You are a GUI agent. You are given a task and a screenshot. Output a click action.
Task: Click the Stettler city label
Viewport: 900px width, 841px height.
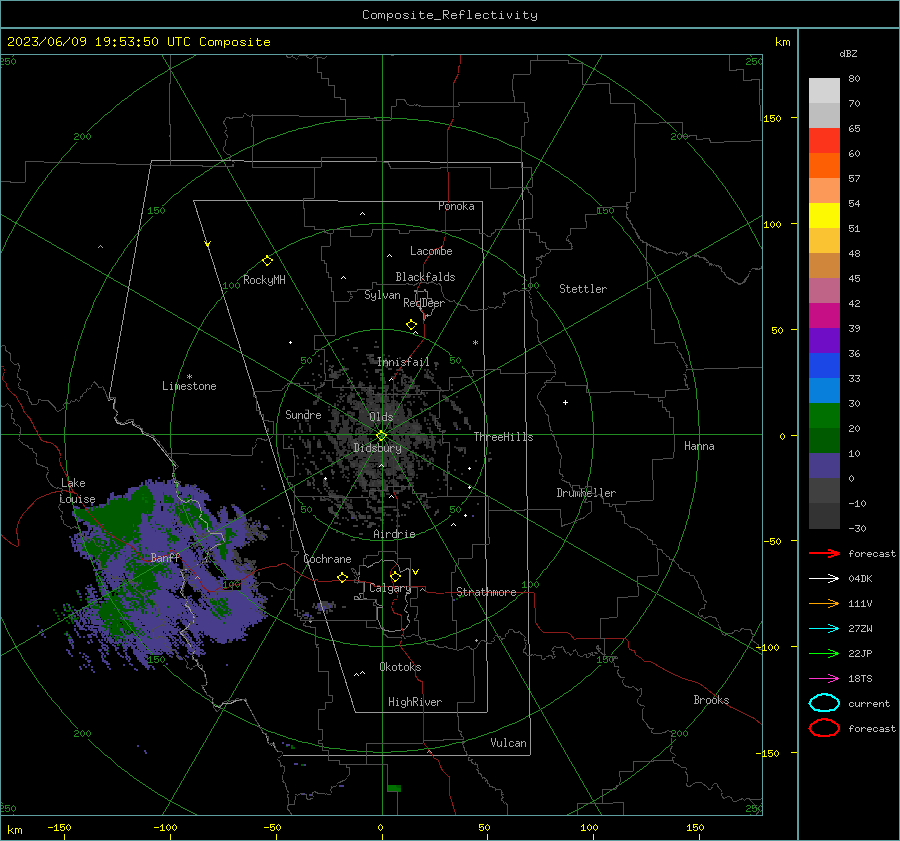click(x=583, y=289)
